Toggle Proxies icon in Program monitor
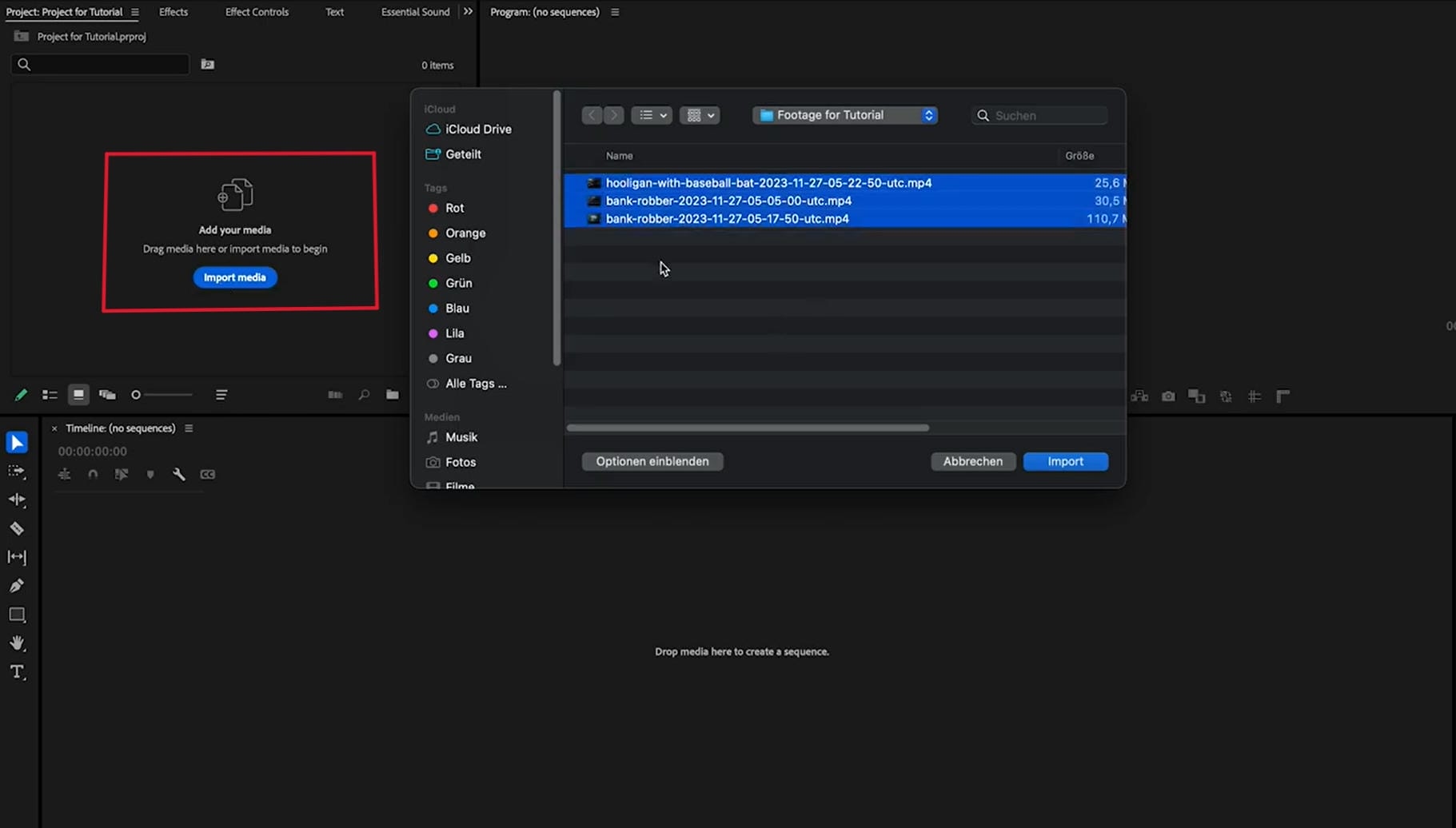Image resolution: width=1456 pixels, height=828 pixels. [1226, 396]
